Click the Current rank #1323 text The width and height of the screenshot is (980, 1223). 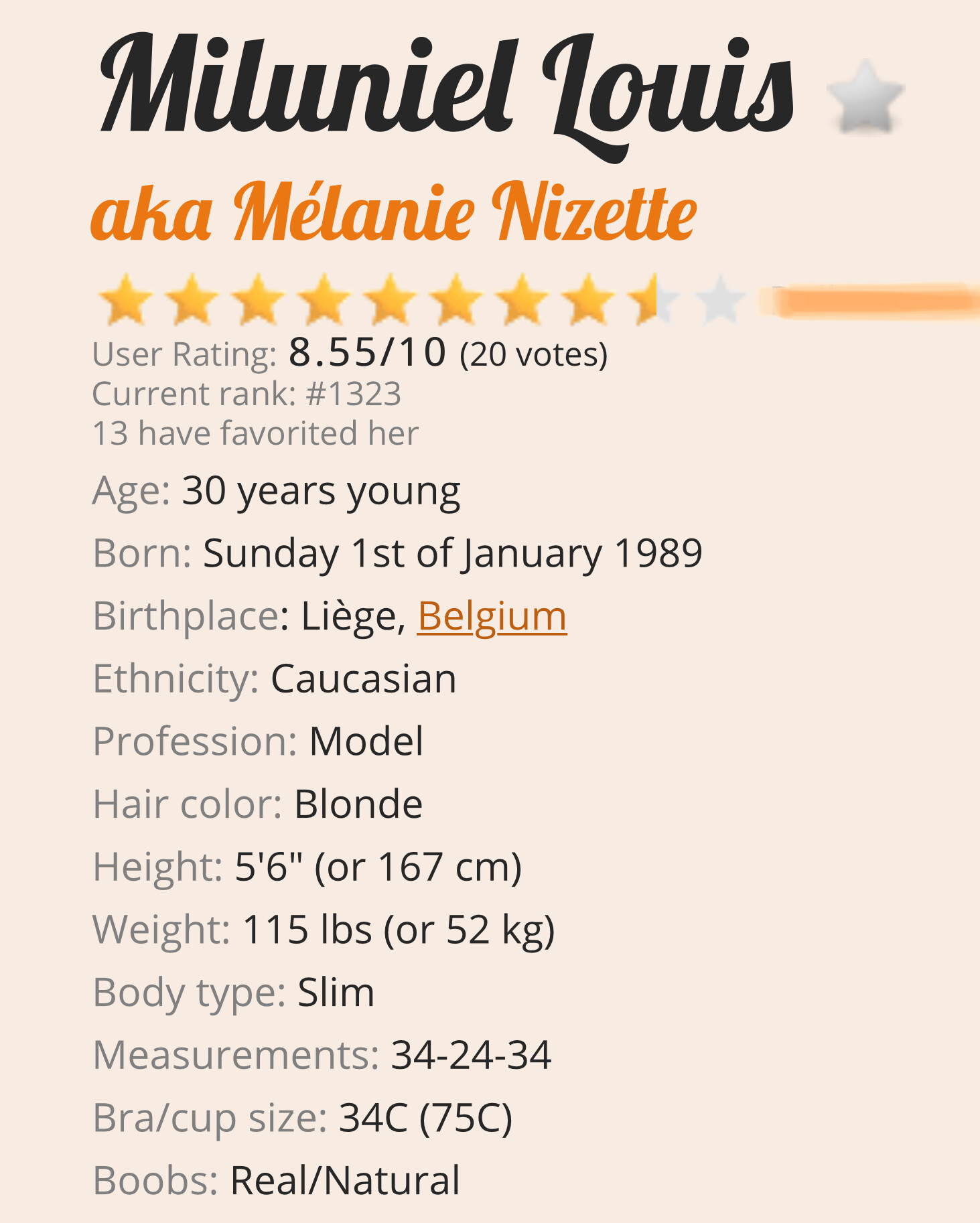247,394
